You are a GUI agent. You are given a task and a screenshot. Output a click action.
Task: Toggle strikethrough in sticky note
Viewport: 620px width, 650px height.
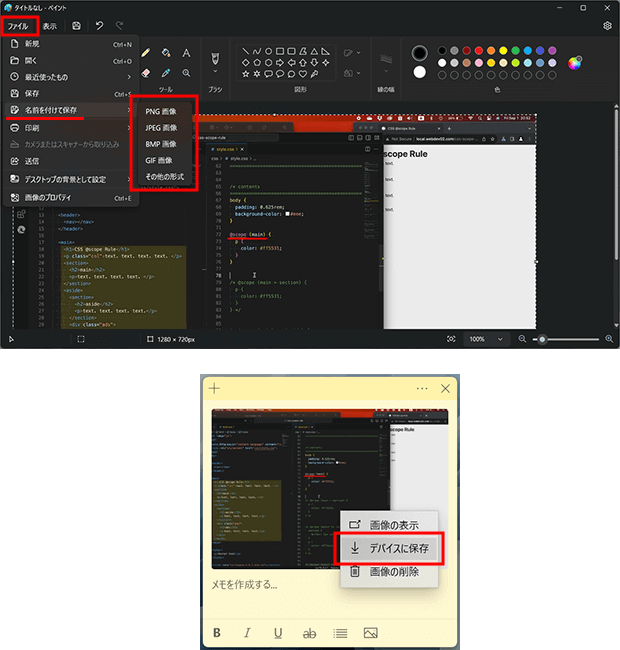click(309, 633)
